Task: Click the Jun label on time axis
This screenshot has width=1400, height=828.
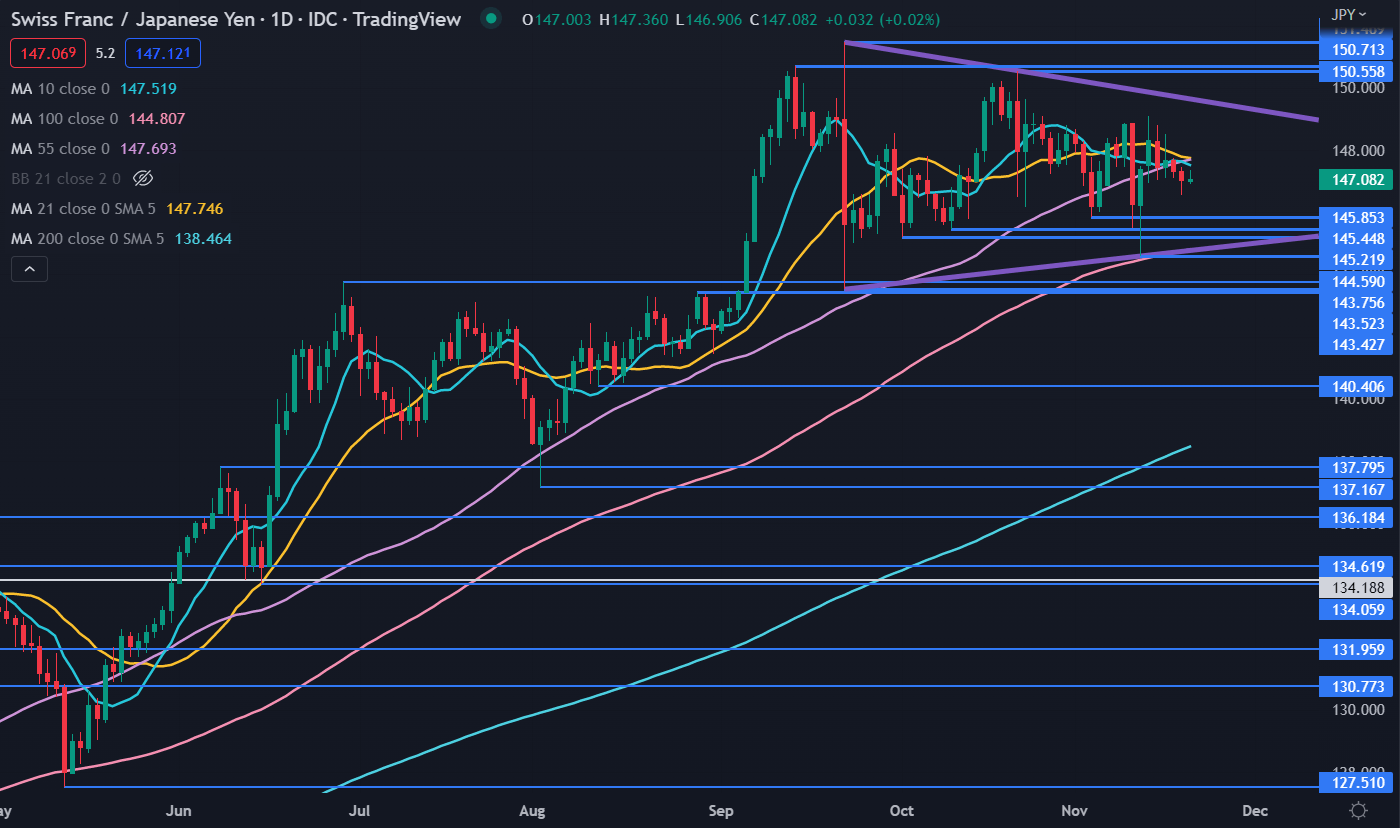Action: coord(180,809)
